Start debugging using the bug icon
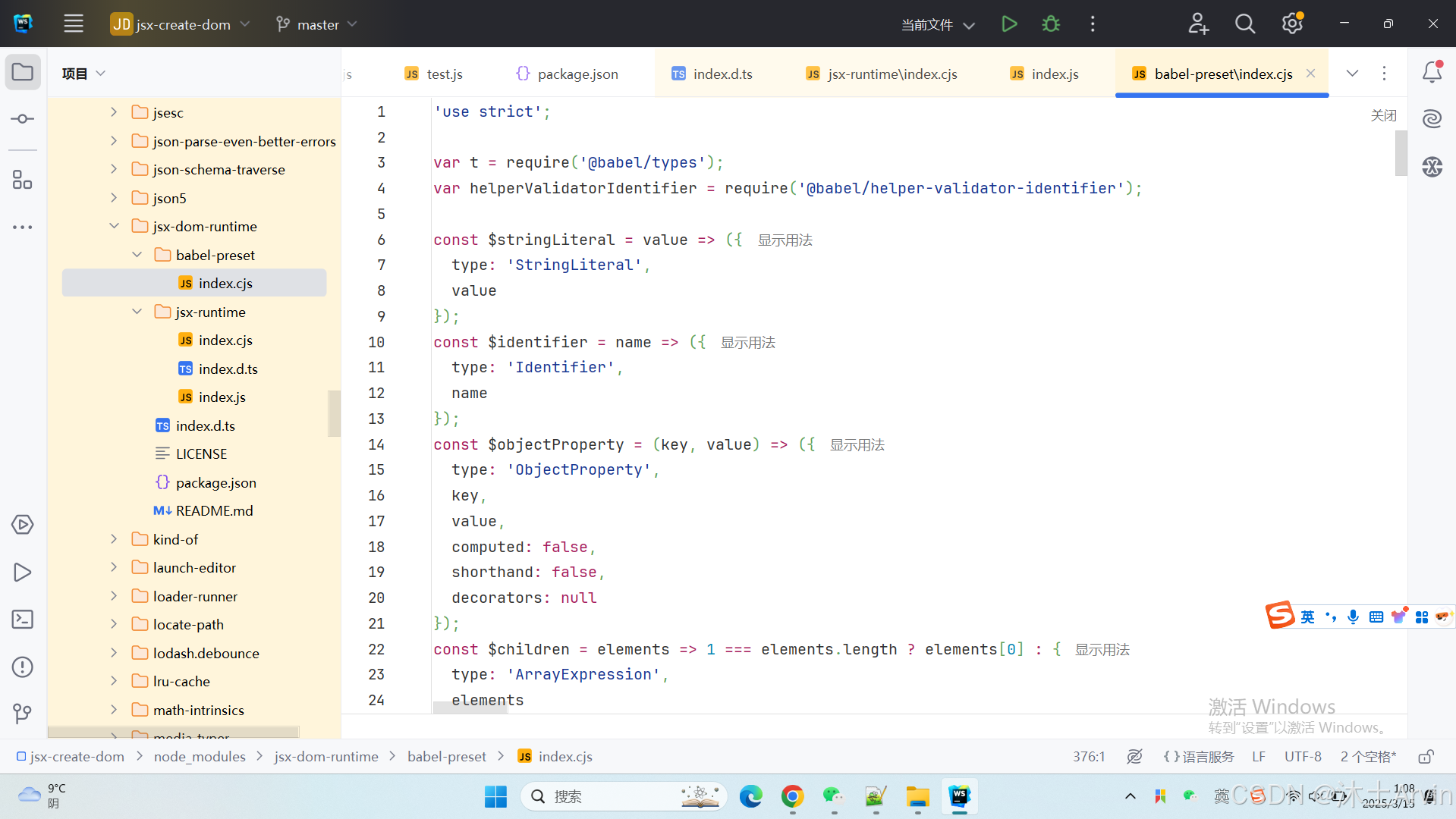Viewport: 1456px width, 819px height. tap(1050, 24)
